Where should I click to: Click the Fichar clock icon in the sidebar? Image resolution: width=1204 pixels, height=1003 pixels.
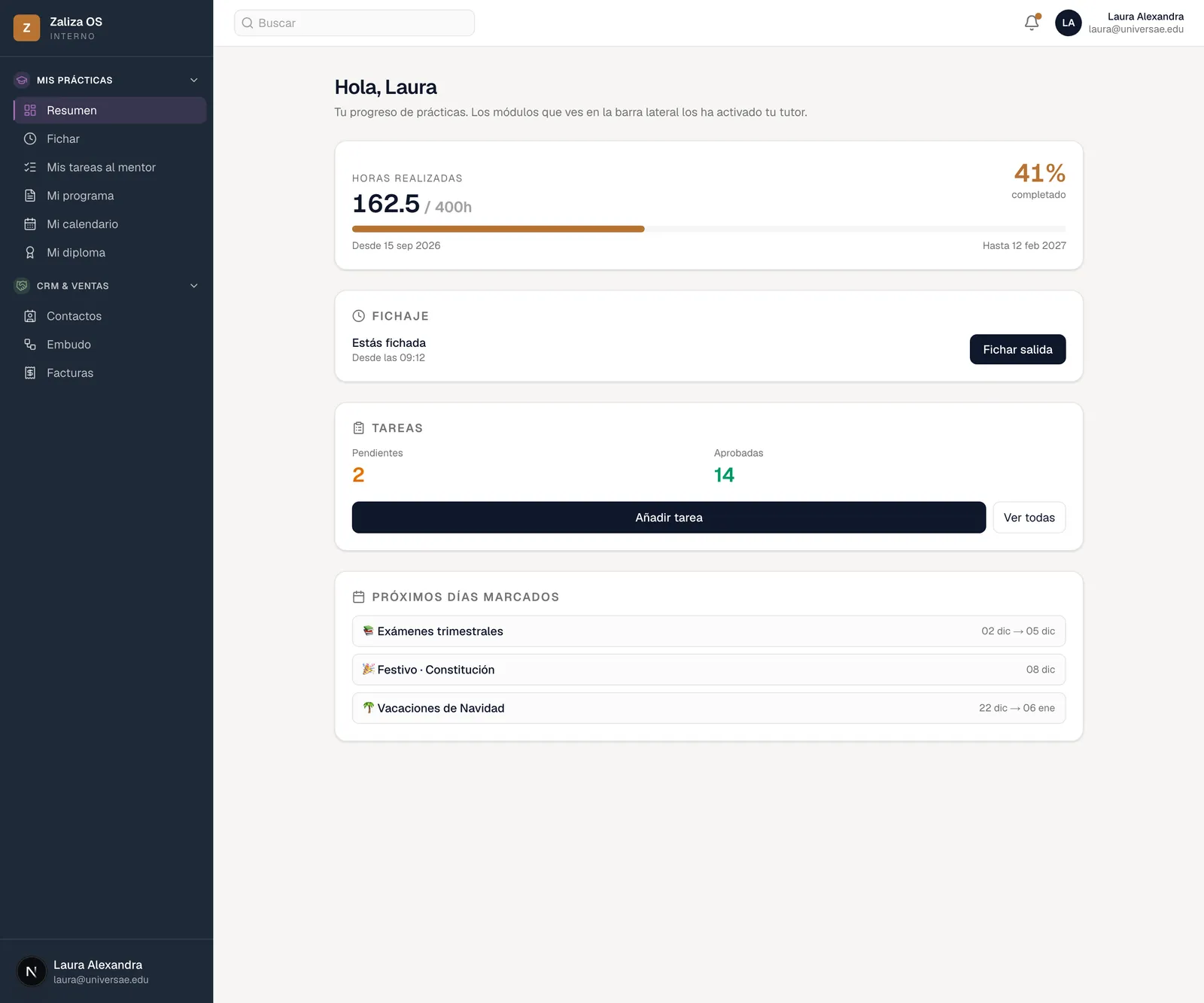pos(30,138)
